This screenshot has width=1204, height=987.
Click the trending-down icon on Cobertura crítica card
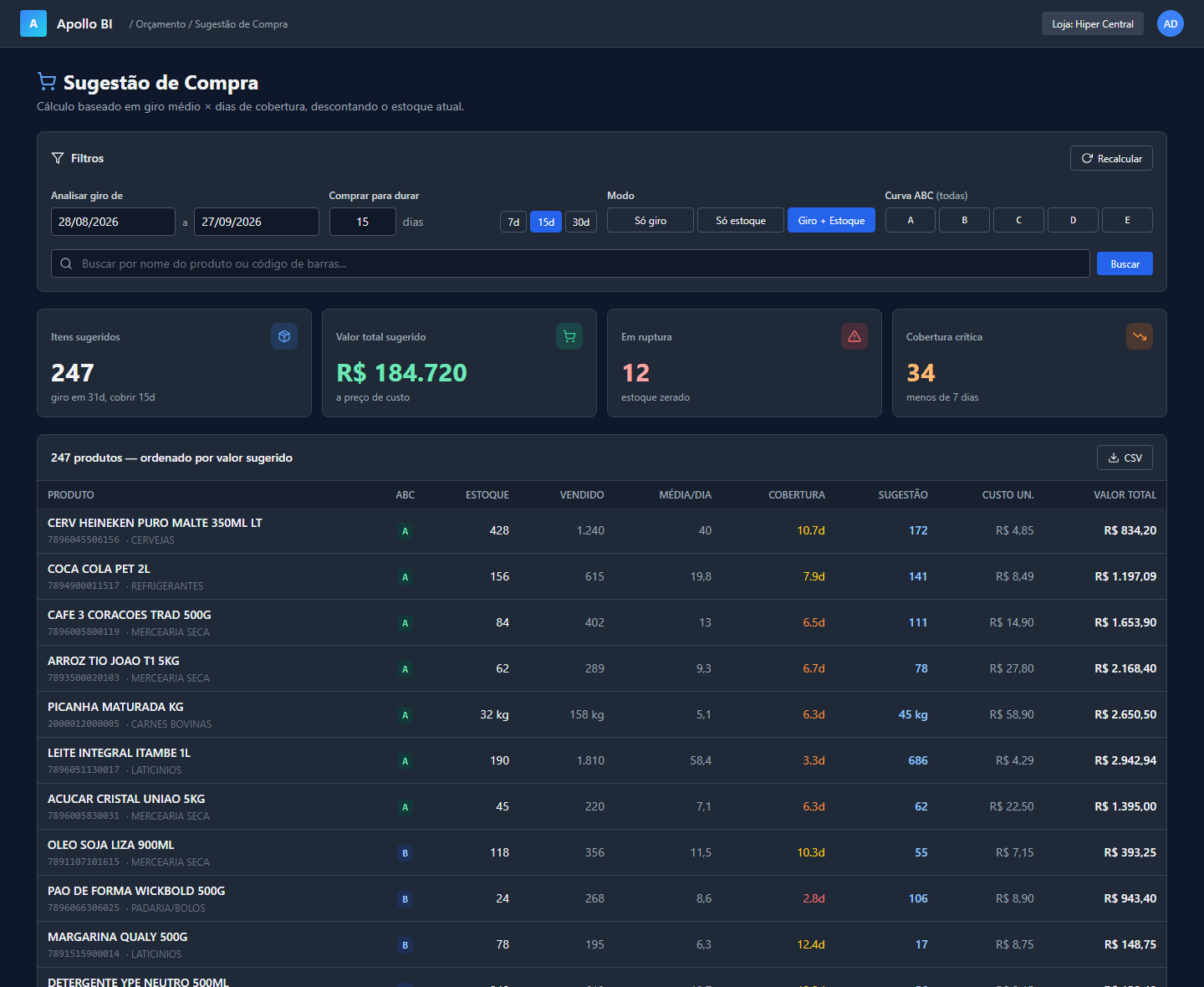tap(1140, 336)
